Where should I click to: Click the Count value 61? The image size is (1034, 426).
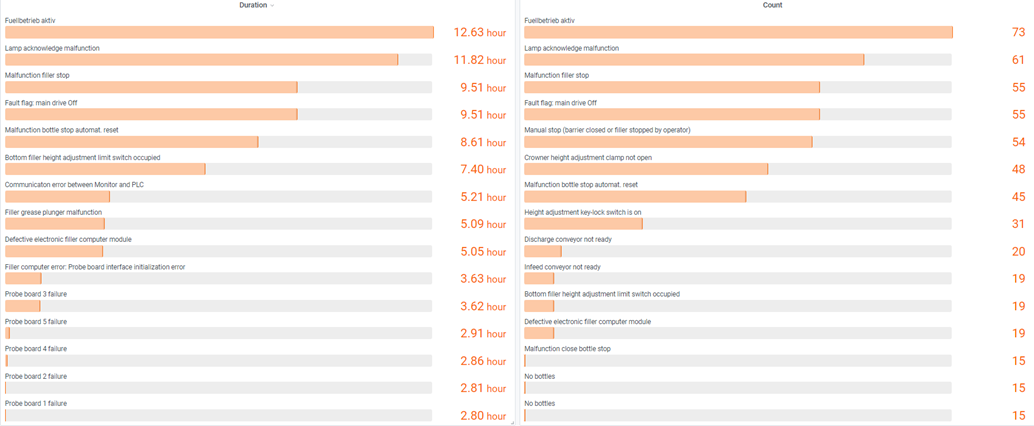pos(1018,60)
